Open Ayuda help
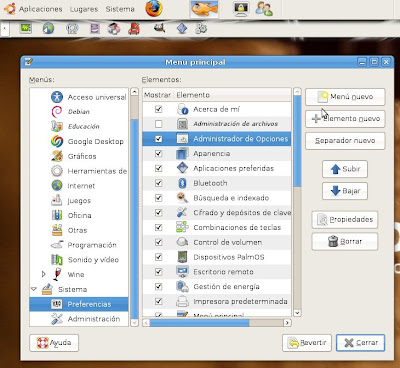400x368 pixels. [x=54, y=343]
